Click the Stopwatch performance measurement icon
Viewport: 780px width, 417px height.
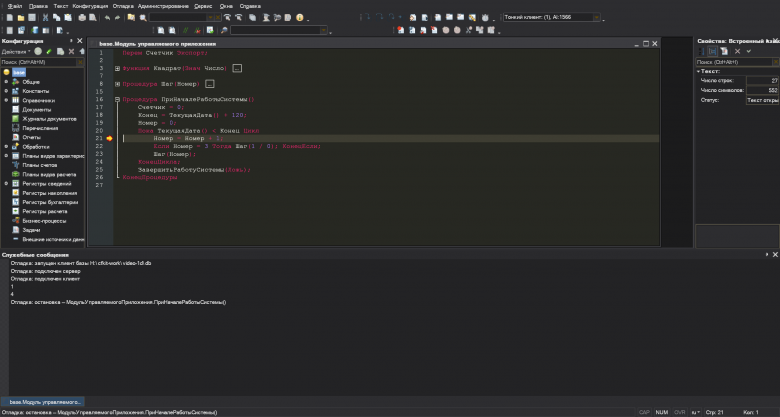pyautogui.click(x=485, y=17)
